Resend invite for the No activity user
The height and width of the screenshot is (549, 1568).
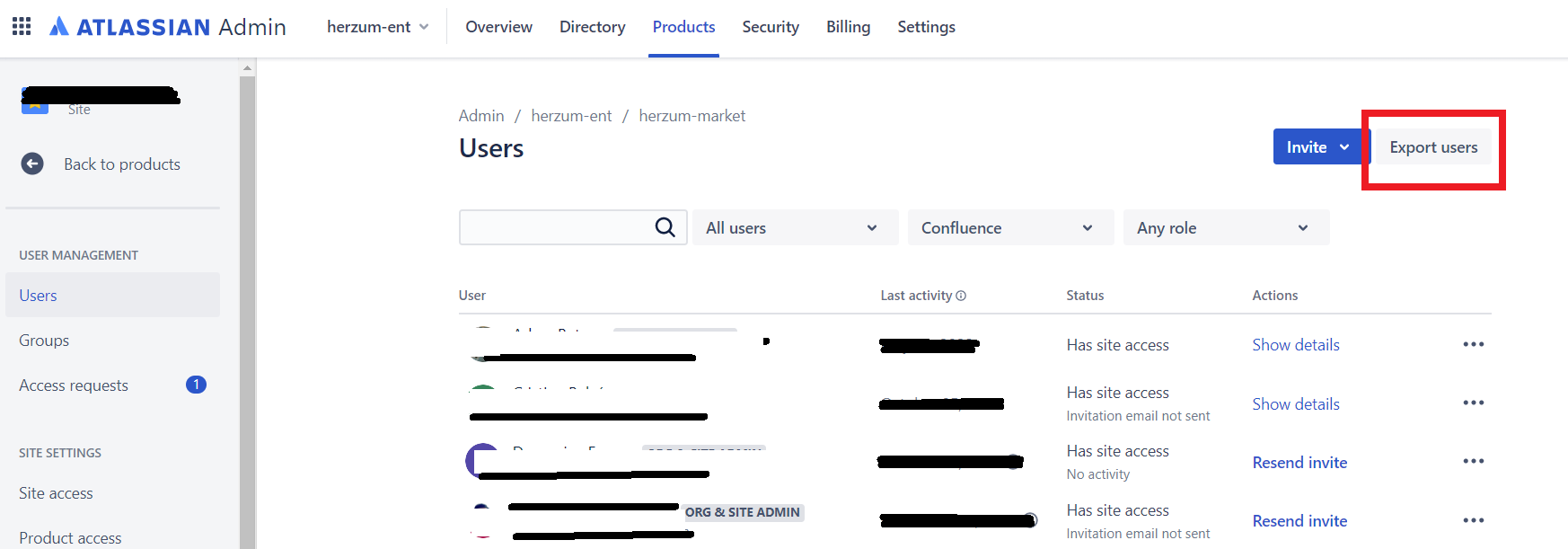[1299, 463]
